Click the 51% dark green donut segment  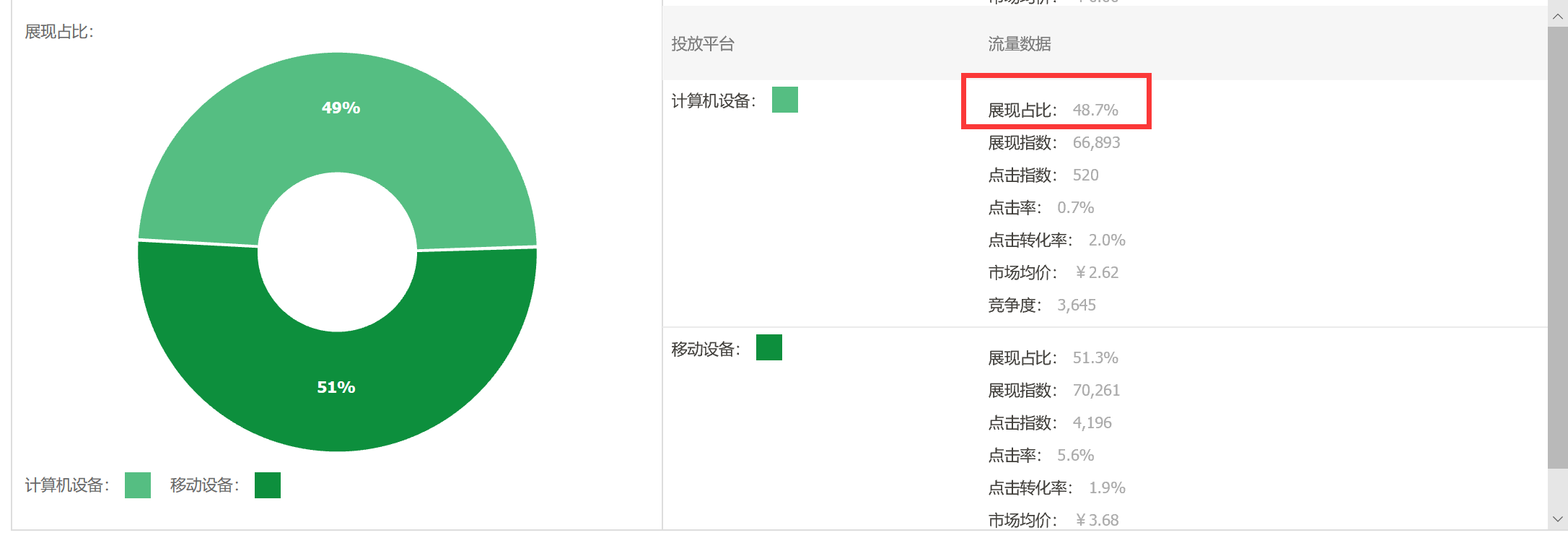336,389
